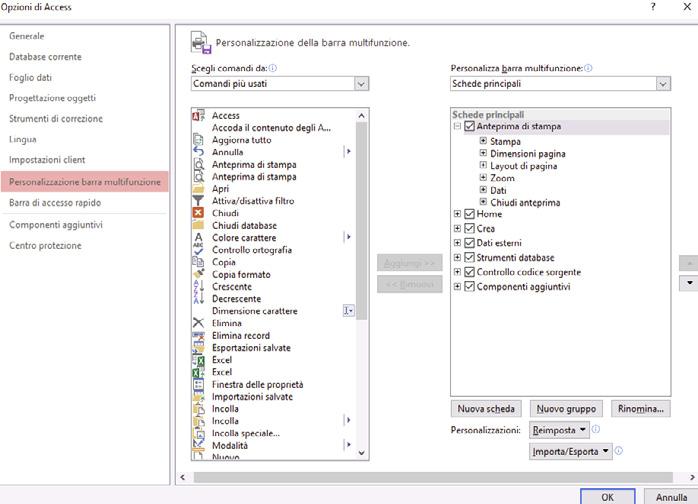Click the Annulla undo arrow icon
698x504 pixels.
(198, 152)
